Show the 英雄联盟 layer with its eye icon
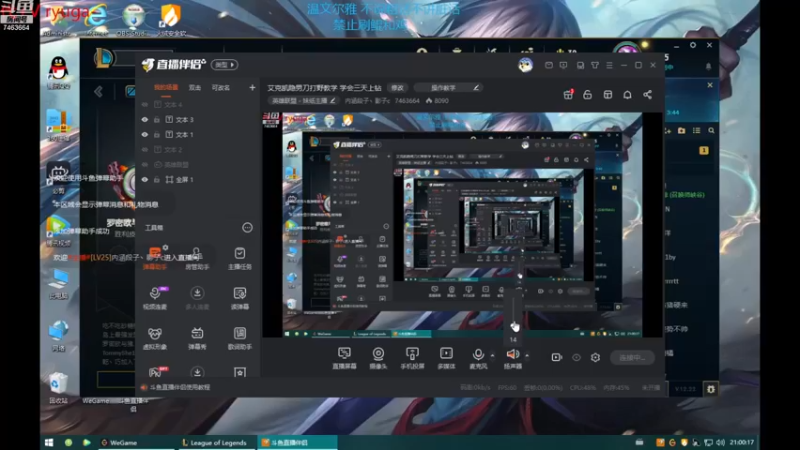Viewport: 800px width, 450px height. [145, 165]
